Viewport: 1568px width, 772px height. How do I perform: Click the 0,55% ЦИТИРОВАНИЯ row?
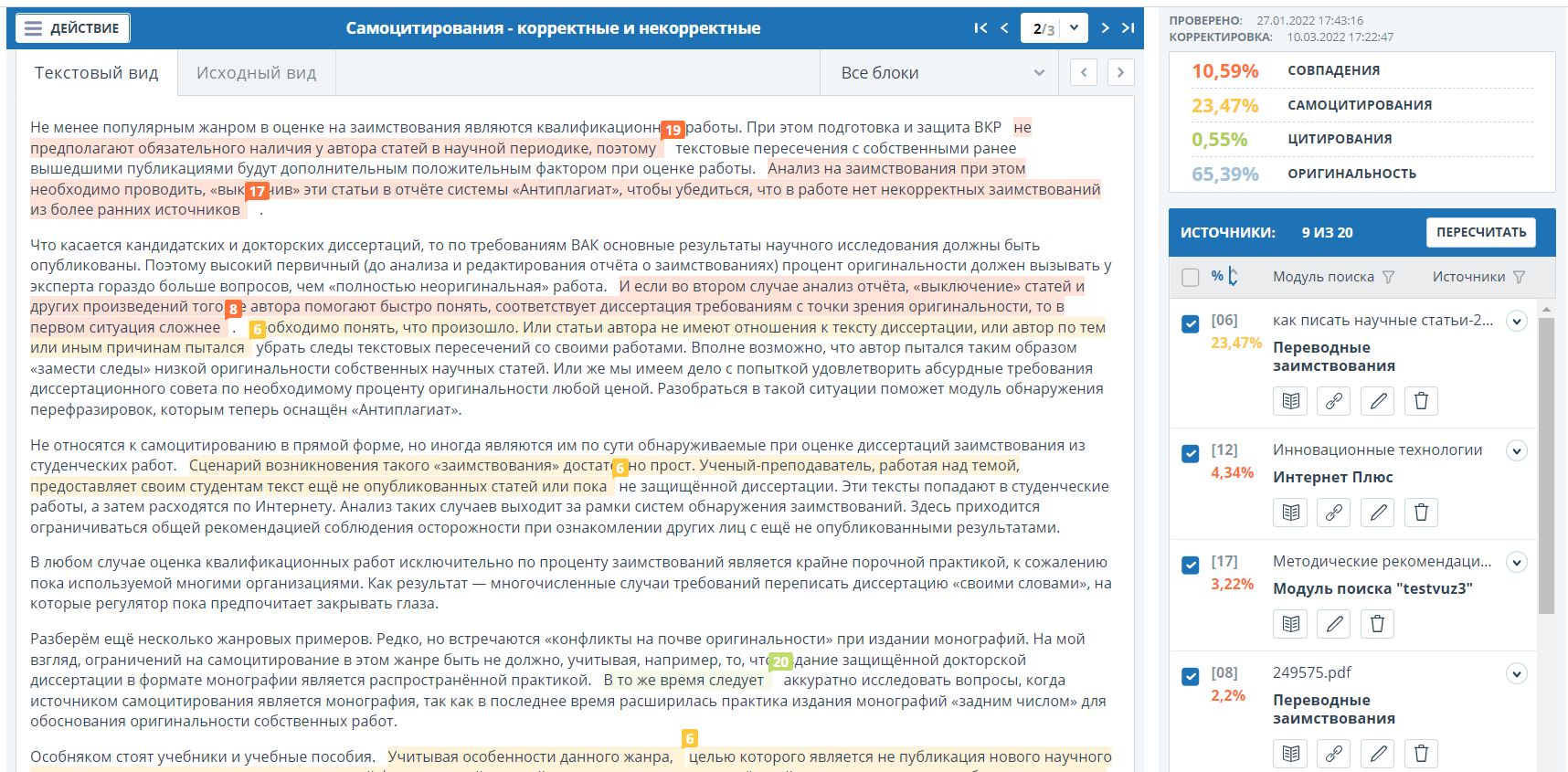(1362, 140)
